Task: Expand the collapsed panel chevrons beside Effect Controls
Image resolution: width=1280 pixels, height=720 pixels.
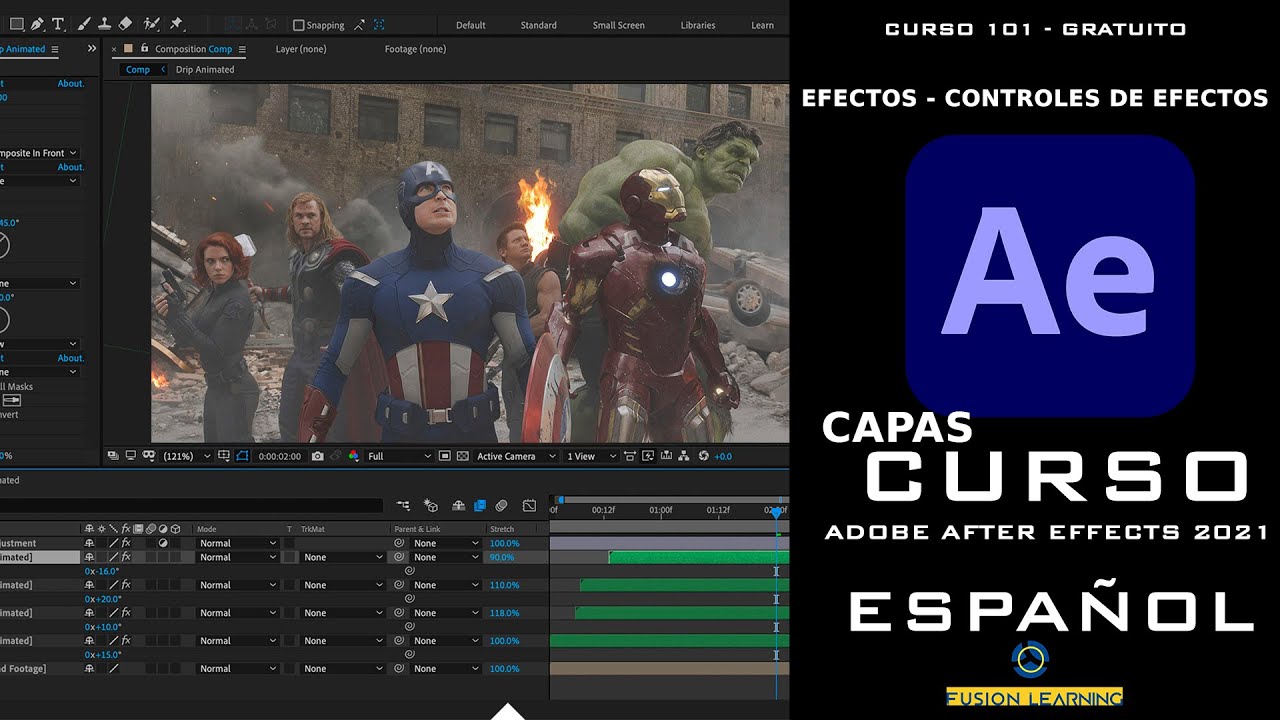Action: tap(92, 48)
